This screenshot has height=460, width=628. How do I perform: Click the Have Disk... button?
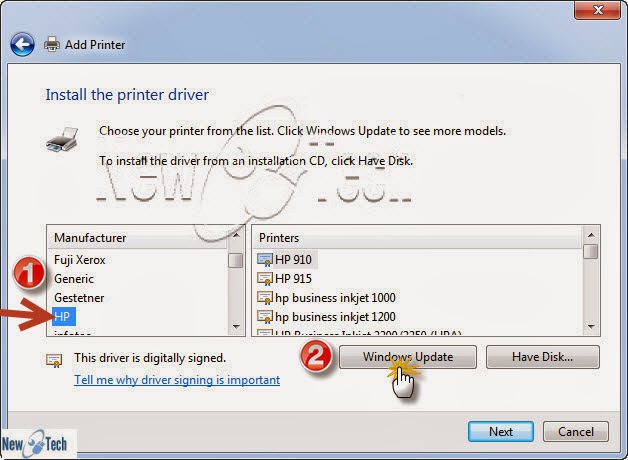tap(543, 357)
